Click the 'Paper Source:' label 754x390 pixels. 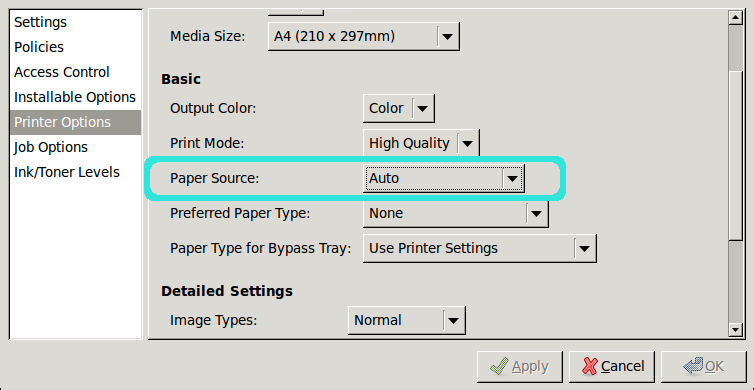click(x=214, y=178)
